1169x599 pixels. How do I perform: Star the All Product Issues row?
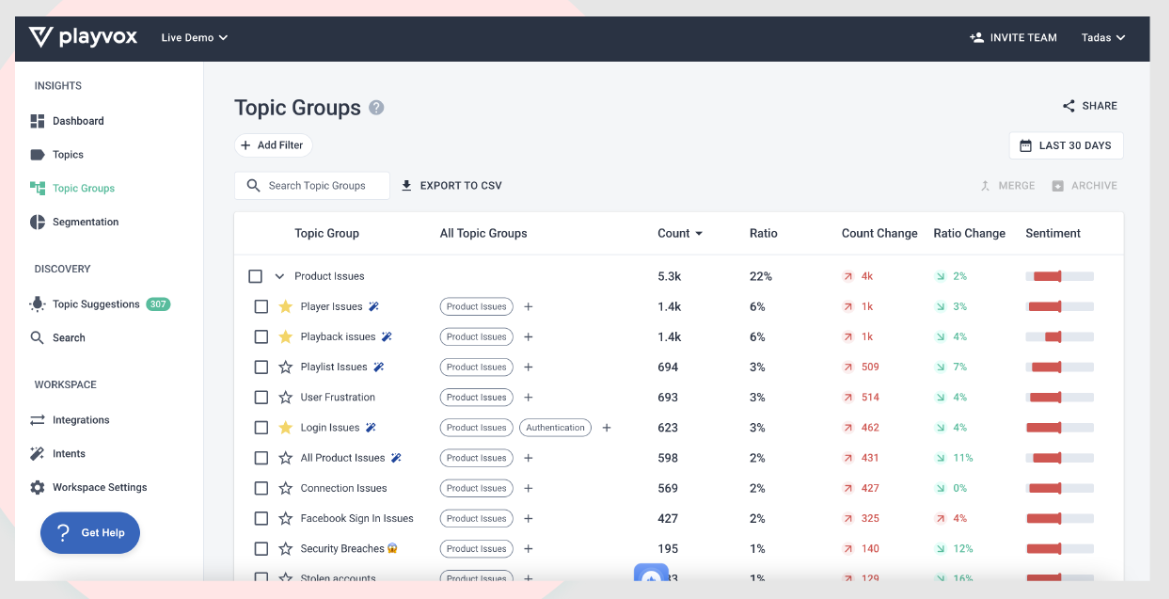tap(285, 458)
